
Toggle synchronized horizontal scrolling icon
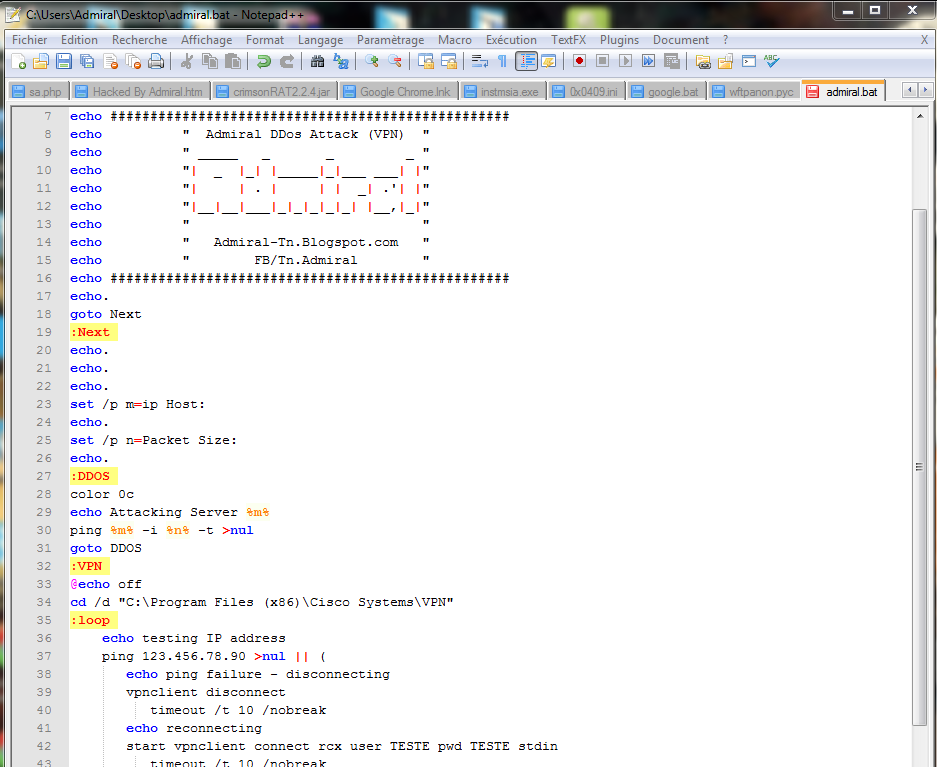point(449,62)
